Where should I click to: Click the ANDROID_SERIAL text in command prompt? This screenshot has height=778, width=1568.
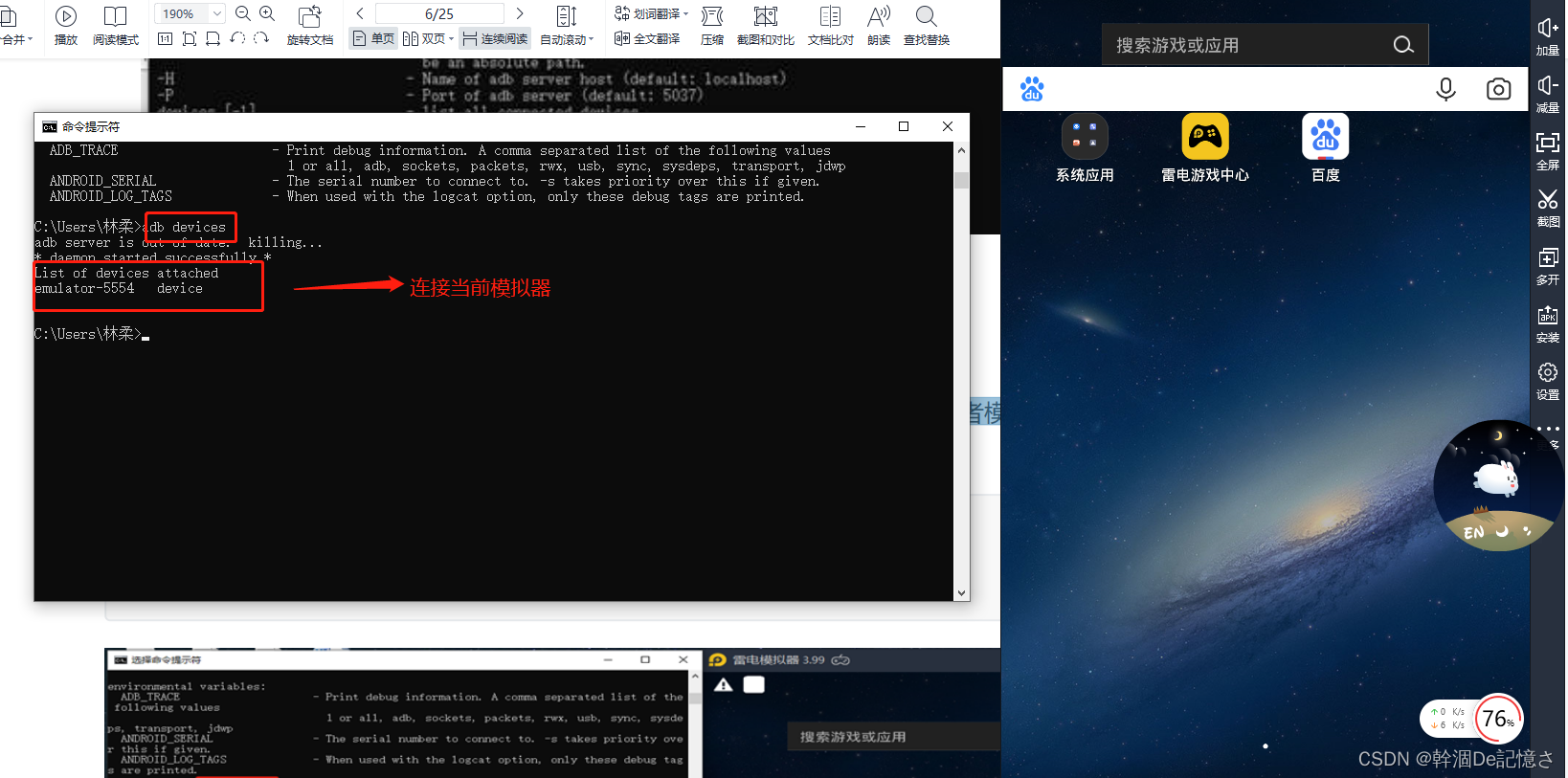pos(102,181)
